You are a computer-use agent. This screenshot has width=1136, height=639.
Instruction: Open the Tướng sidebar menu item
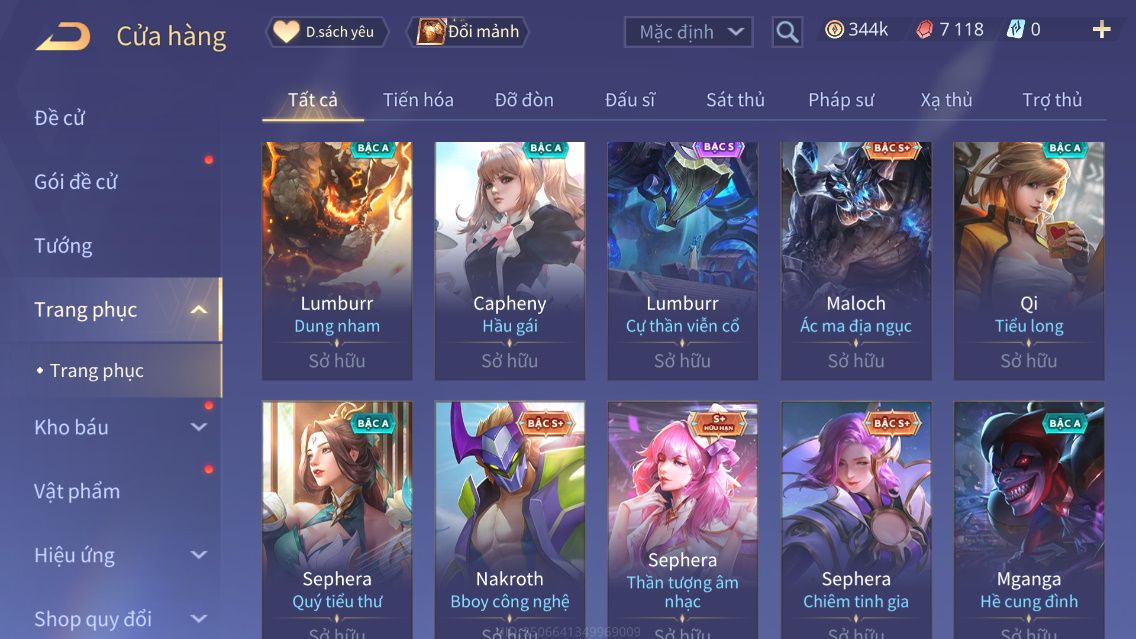coord(63,246)
